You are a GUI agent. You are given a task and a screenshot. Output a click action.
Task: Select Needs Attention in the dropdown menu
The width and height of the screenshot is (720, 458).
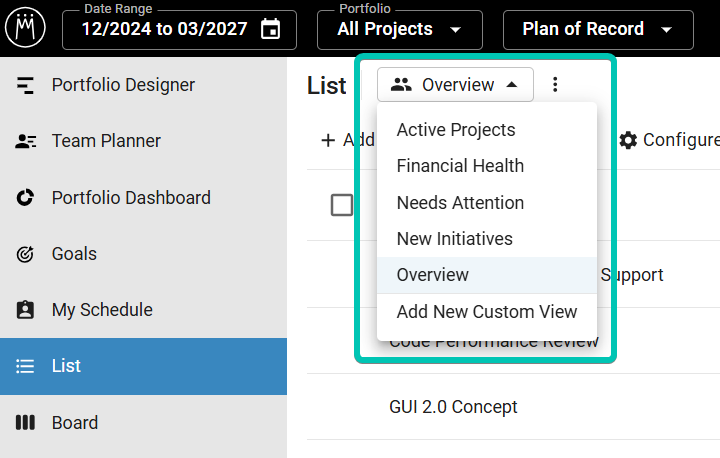point(460,203)
